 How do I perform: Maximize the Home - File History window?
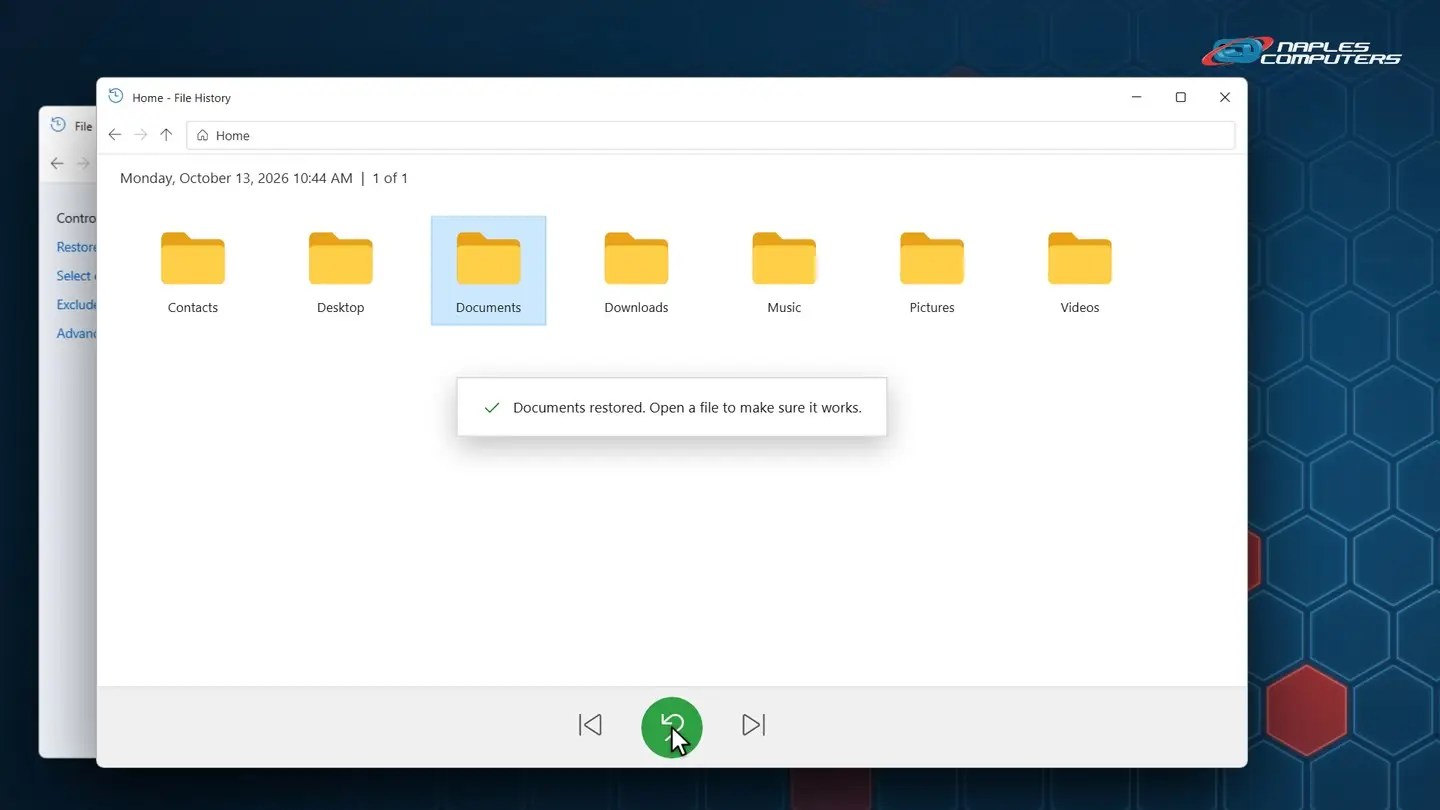[x=1181, y=97]
